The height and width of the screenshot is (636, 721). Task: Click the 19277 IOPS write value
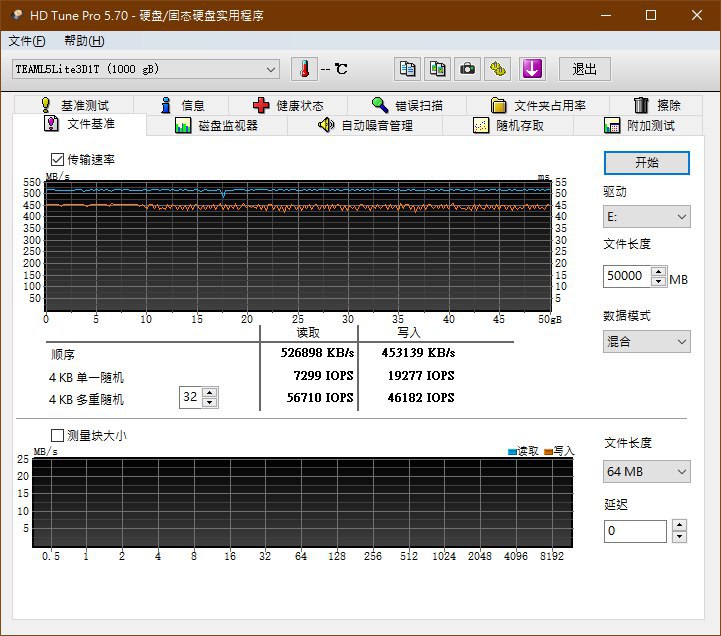pos(421,375)
